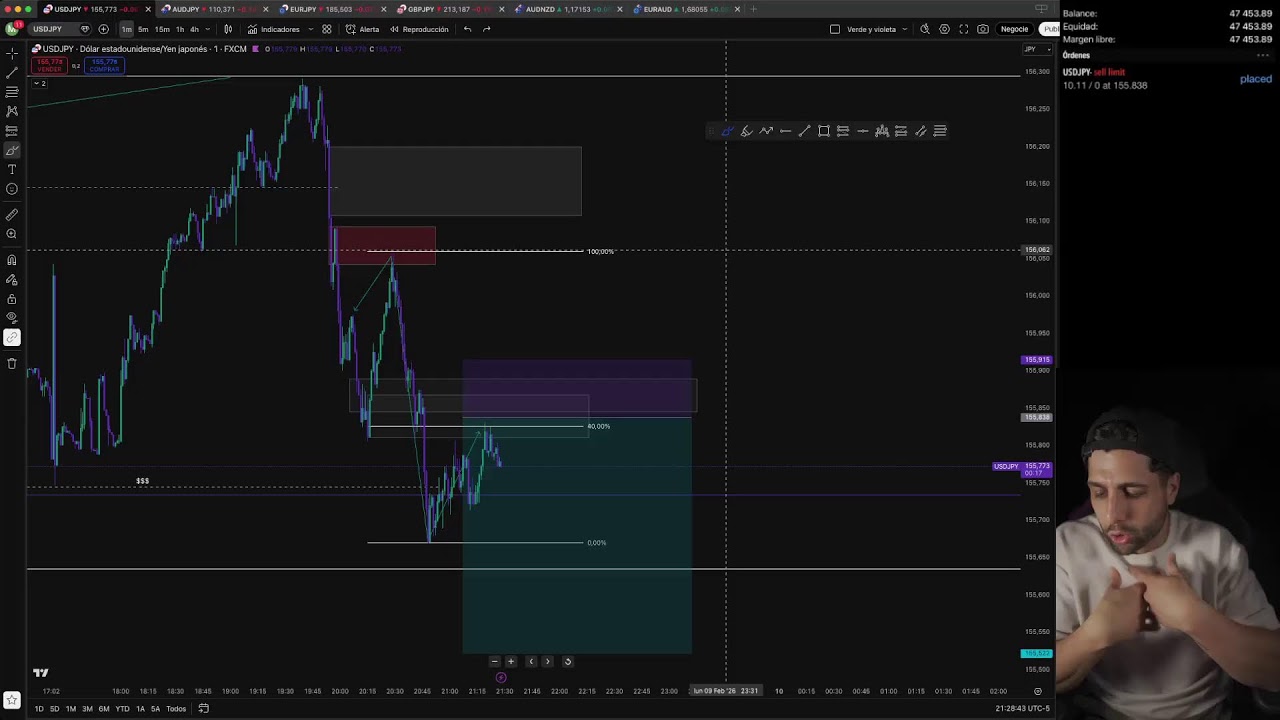Click the Negocie button
The height and width of the screenshot is (720, 1280).
point(1014,29)
